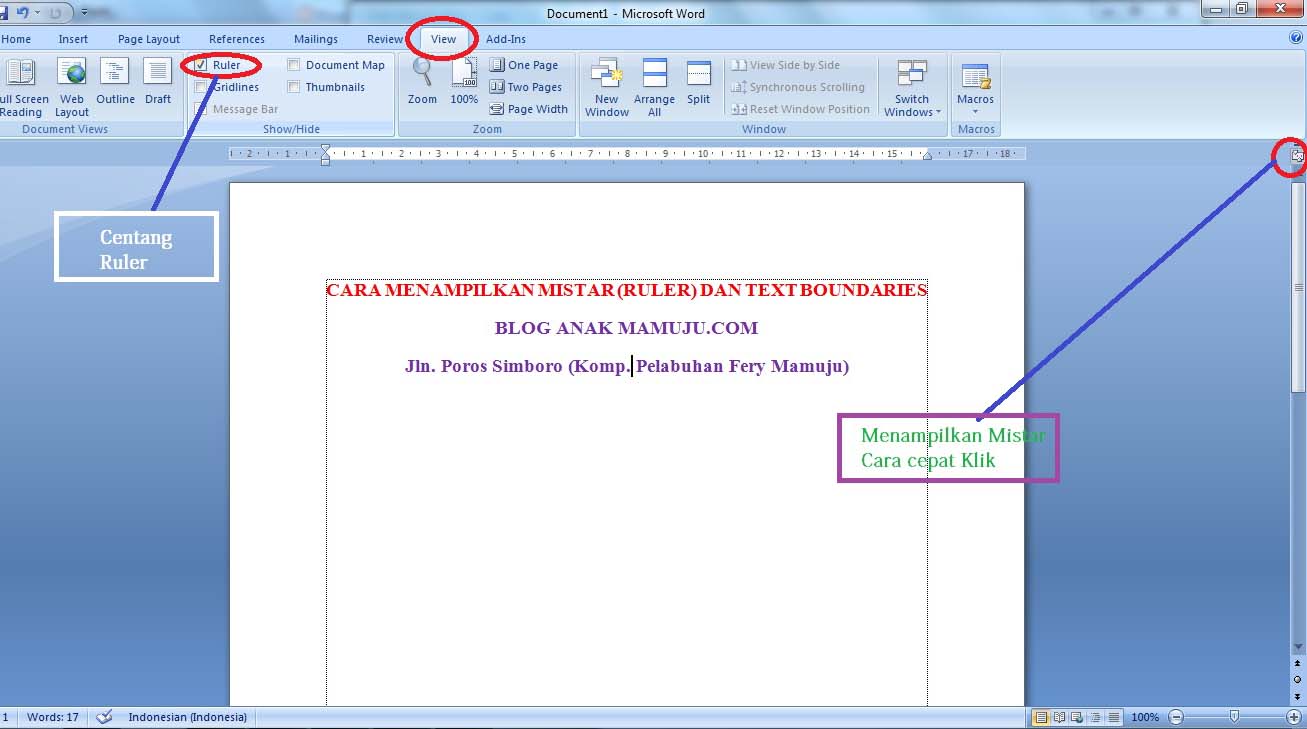The height and width of the screenshot is (729, 1307).
Task: Open the References tab
Action: click(237, 39)
